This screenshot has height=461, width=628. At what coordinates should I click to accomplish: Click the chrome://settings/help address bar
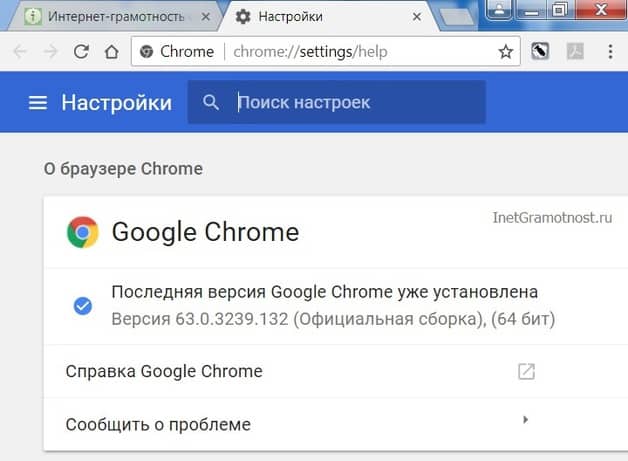[310, 52]
